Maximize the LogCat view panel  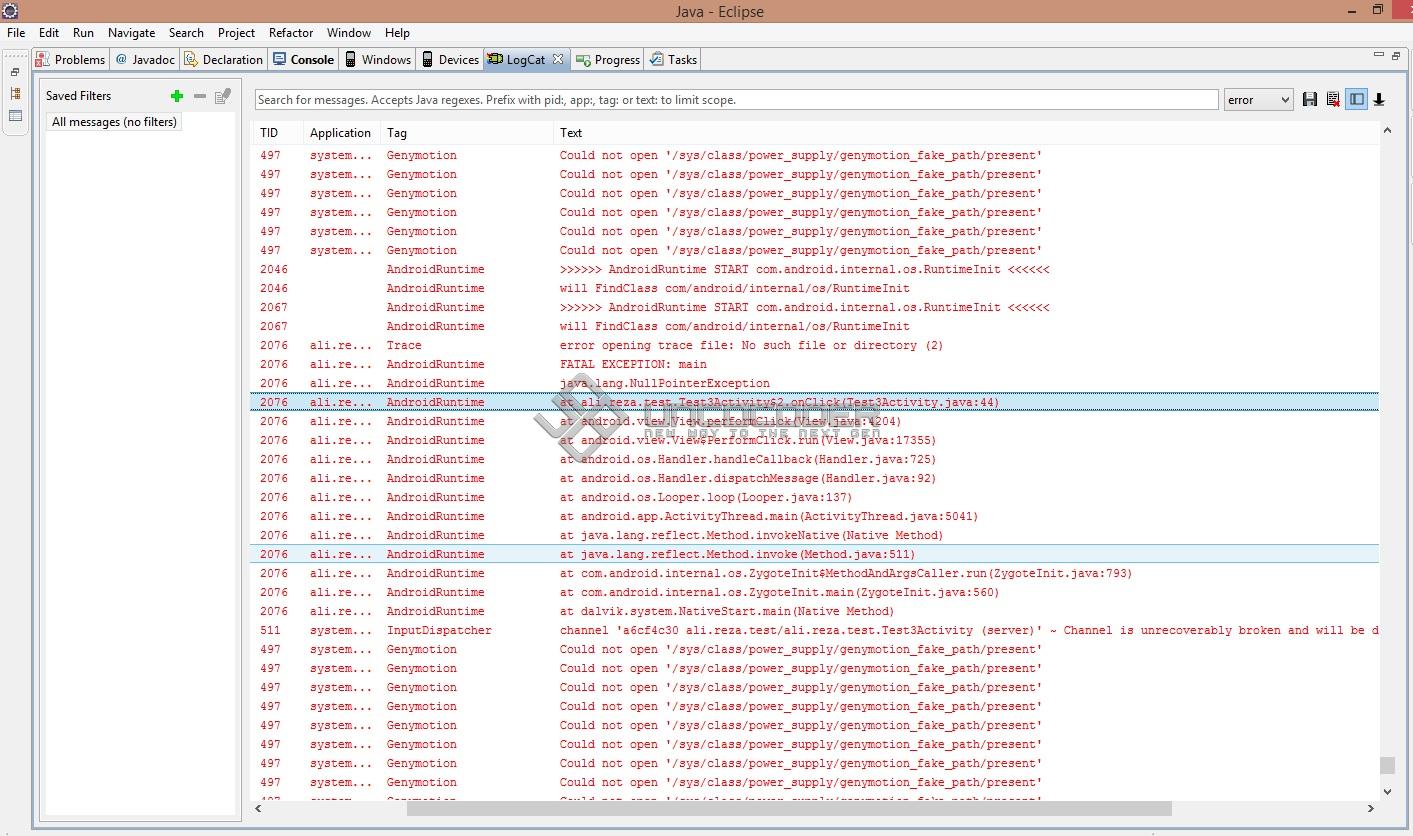1397,55
